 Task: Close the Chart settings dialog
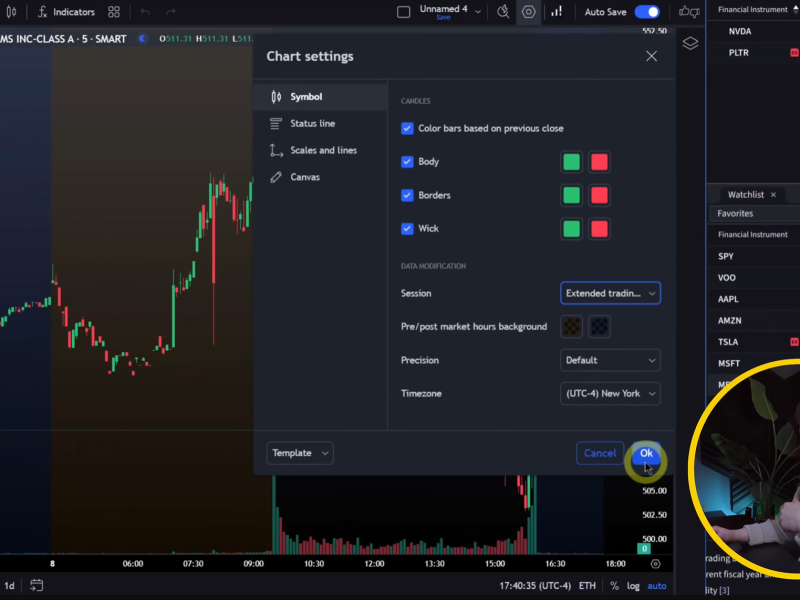point(651,57)
